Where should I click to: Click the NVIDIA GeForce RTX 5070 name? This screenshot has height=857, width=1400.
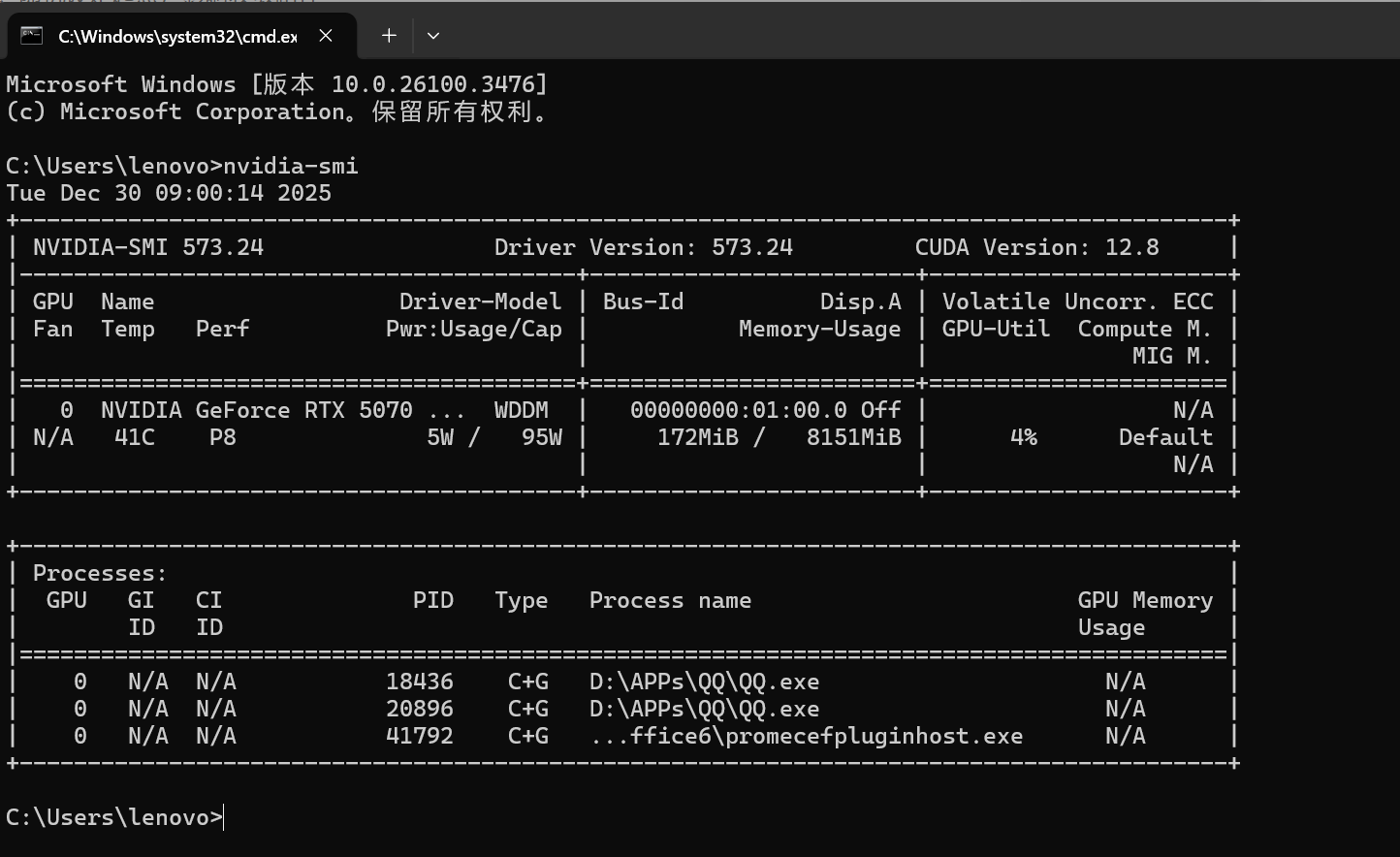tap(257, 410)
